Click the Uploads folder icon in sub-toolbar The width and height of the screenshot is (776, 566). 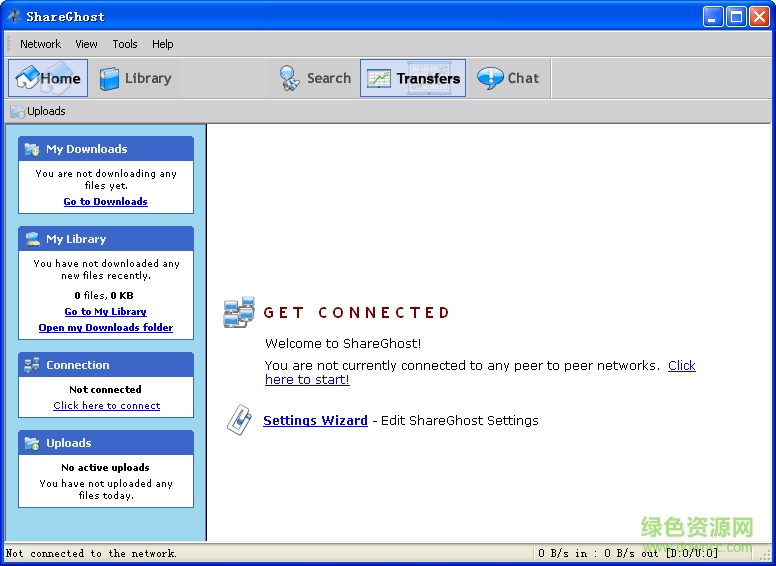pos(18,112)
